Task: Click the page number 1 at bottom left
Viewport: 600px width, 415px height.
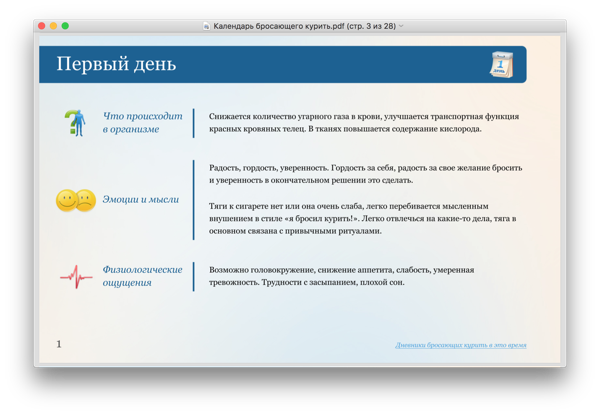Action: coord(59,344)
